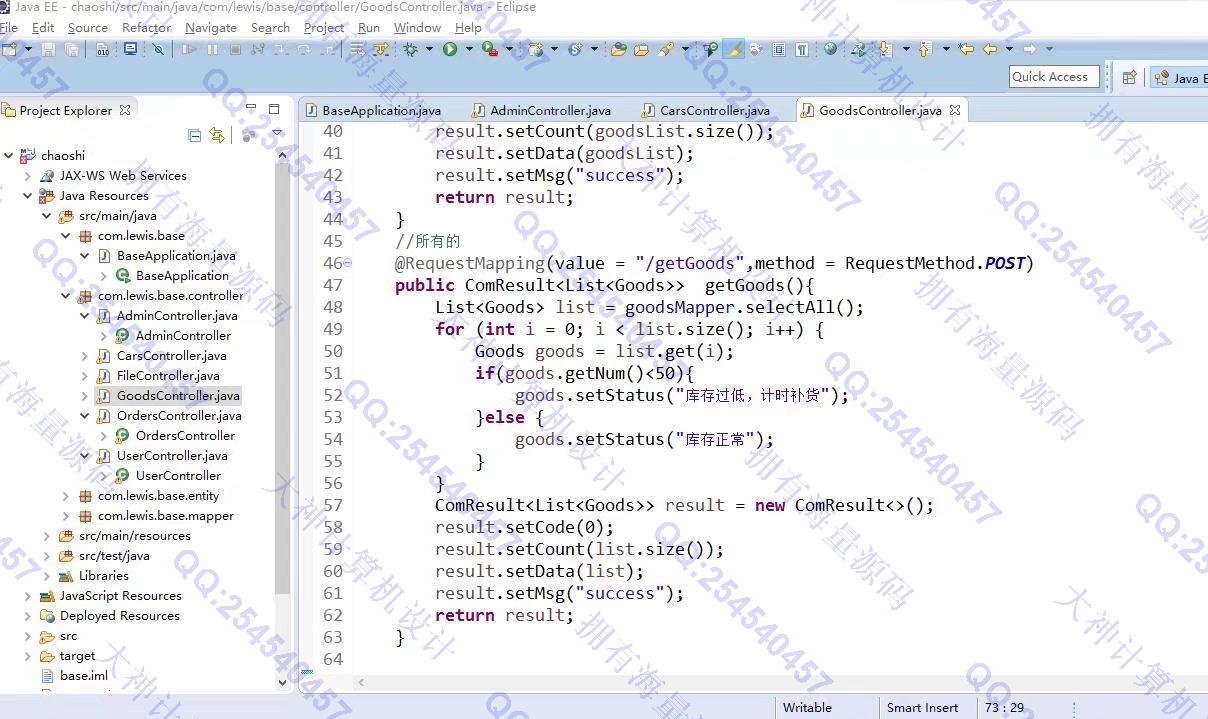Click the Writable status bar entry

point(807,707)
